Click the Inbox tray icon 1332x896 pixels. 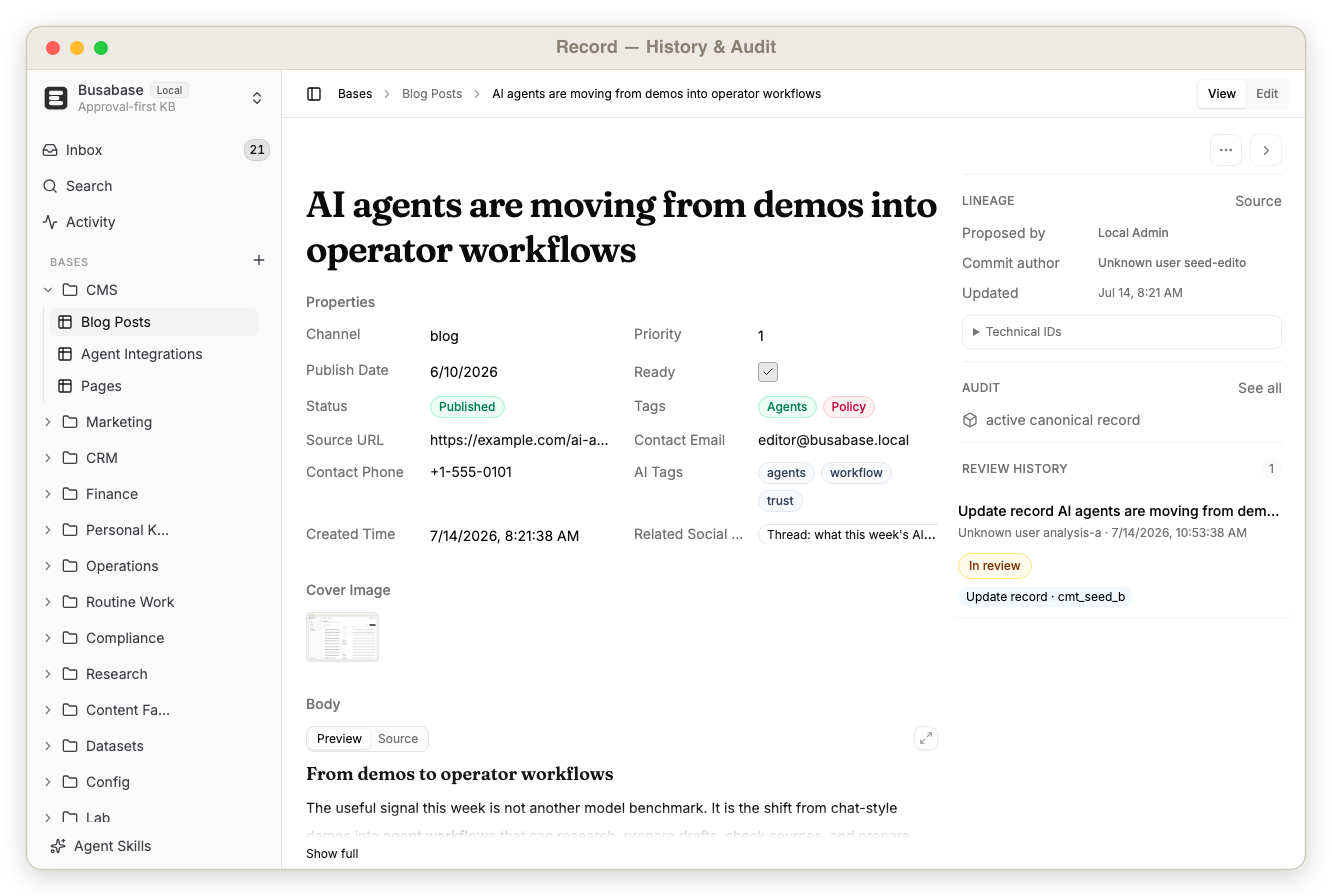[x=50, y=150]
